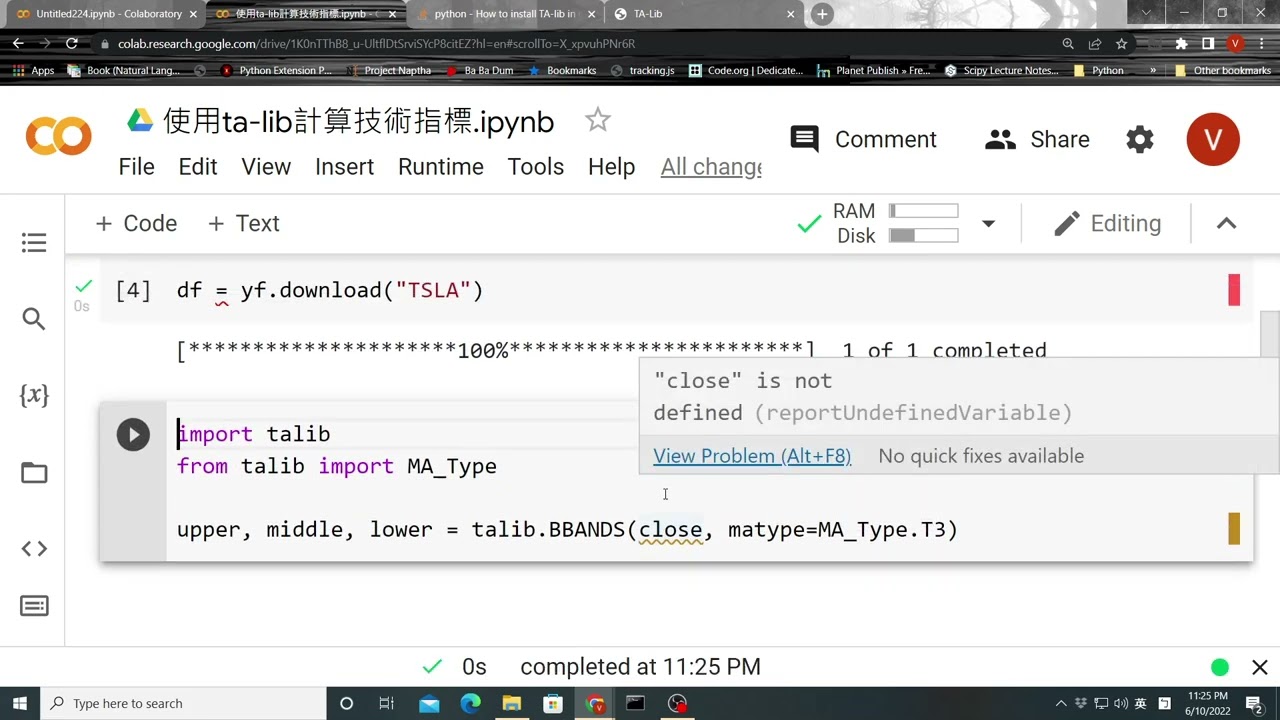Click the green connection status dot
The height and width of the screenshot is (720, 1280).
1220,667
